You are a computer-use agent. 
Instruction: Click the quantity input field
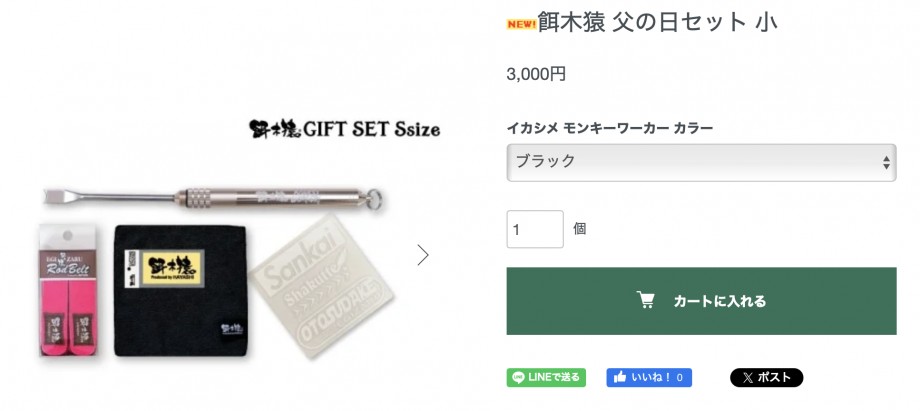[535, 229]
